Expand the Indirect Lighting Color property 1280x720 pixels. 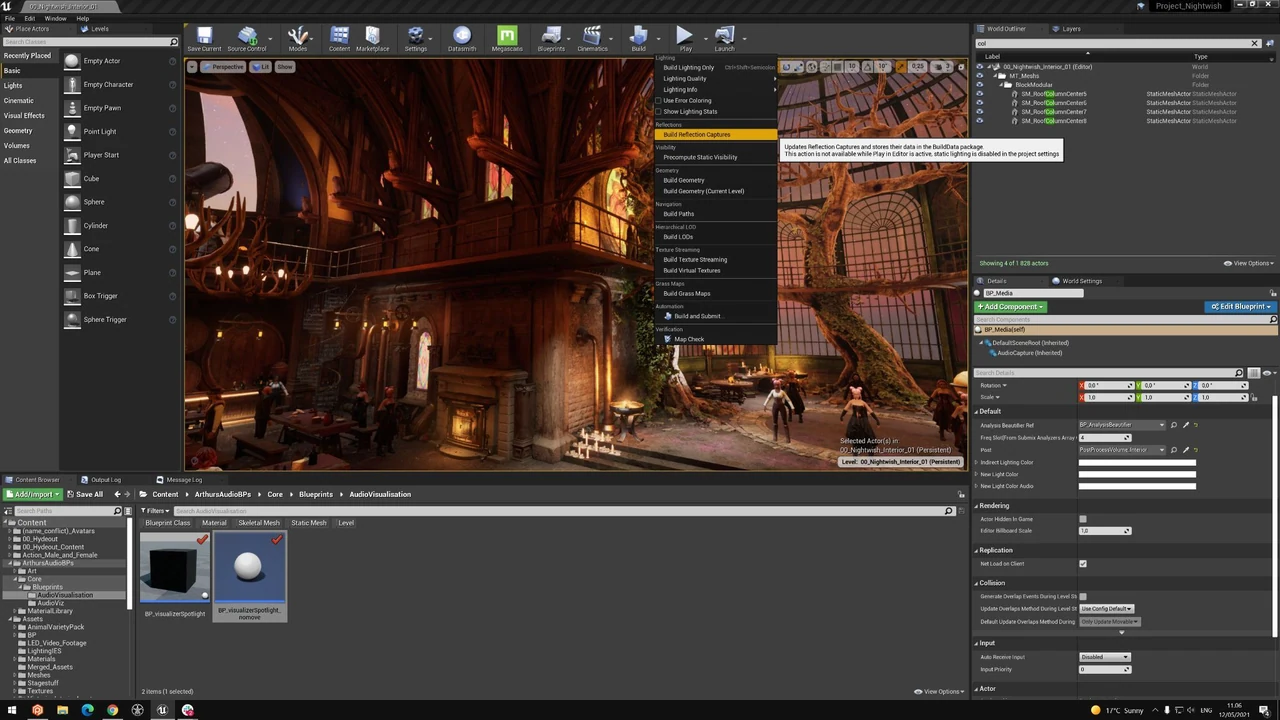(x=977, y=462)
